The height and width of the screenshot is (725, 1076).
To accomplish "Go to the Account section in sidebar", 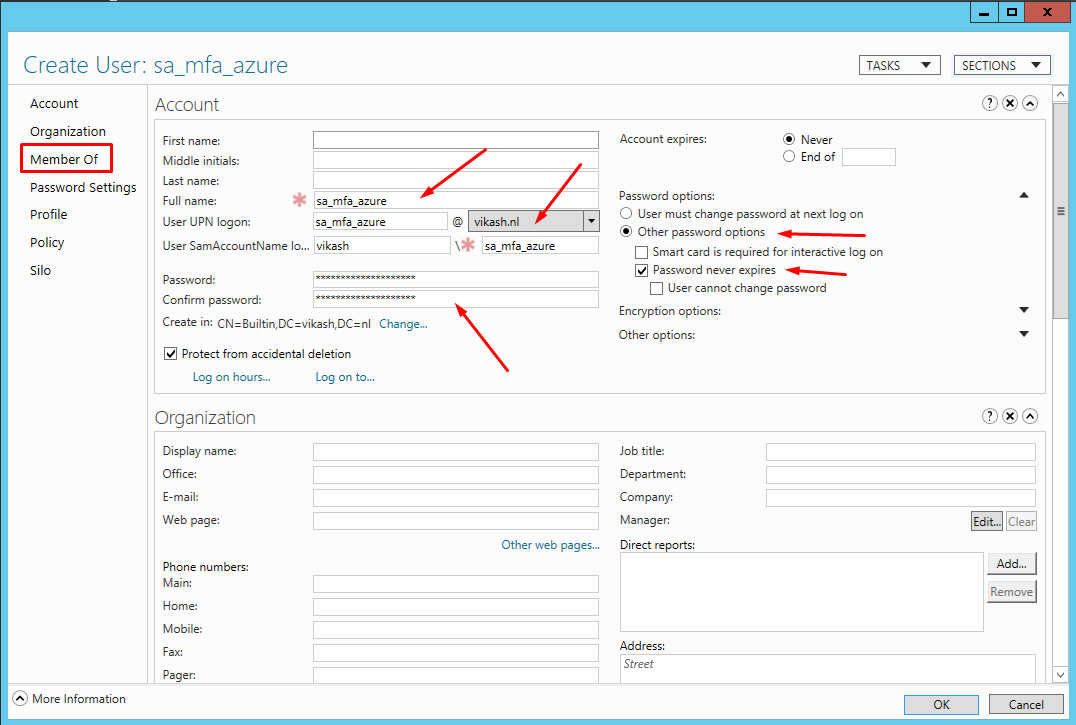I will click(x=54, y=103).
